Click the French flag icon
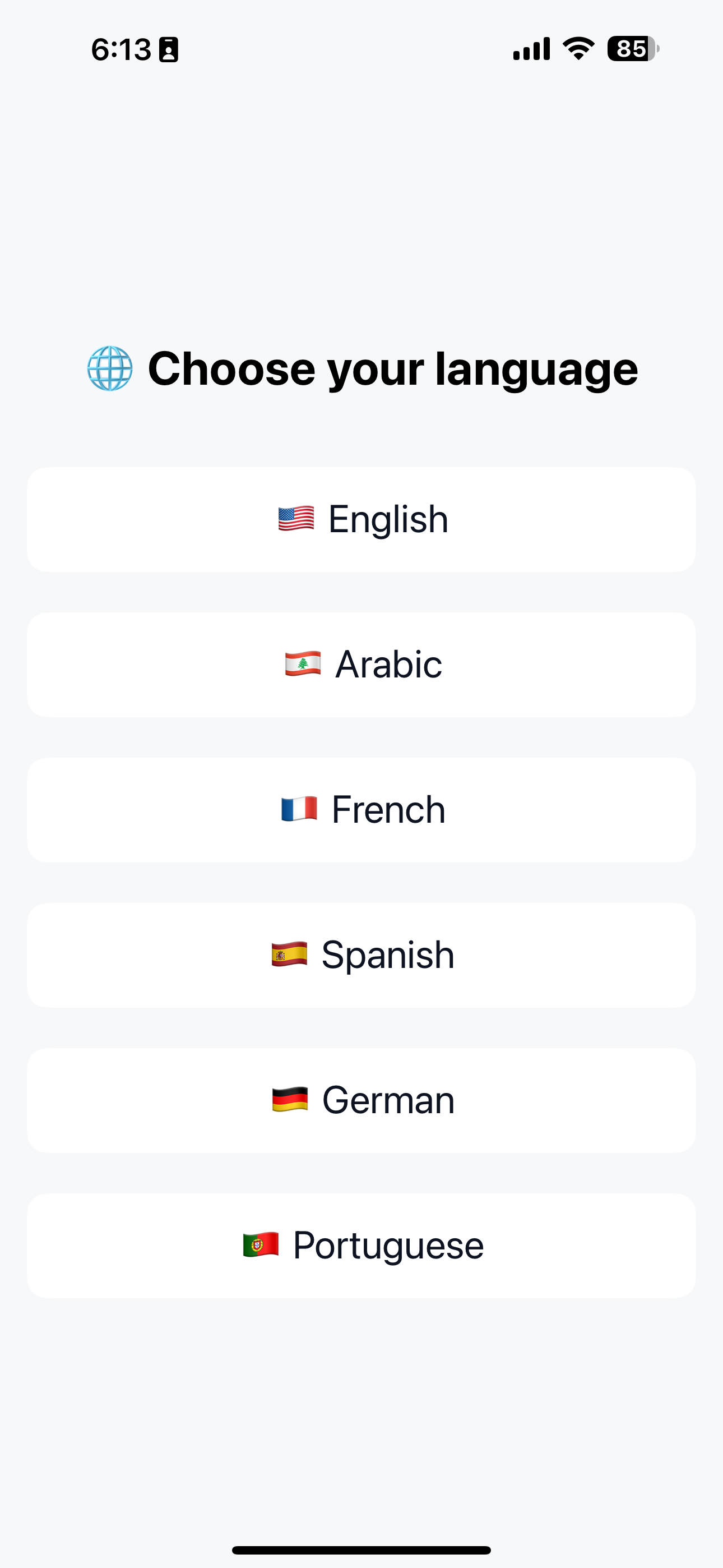This screenshot has height=1568, width=723. (x=299, y=809)
